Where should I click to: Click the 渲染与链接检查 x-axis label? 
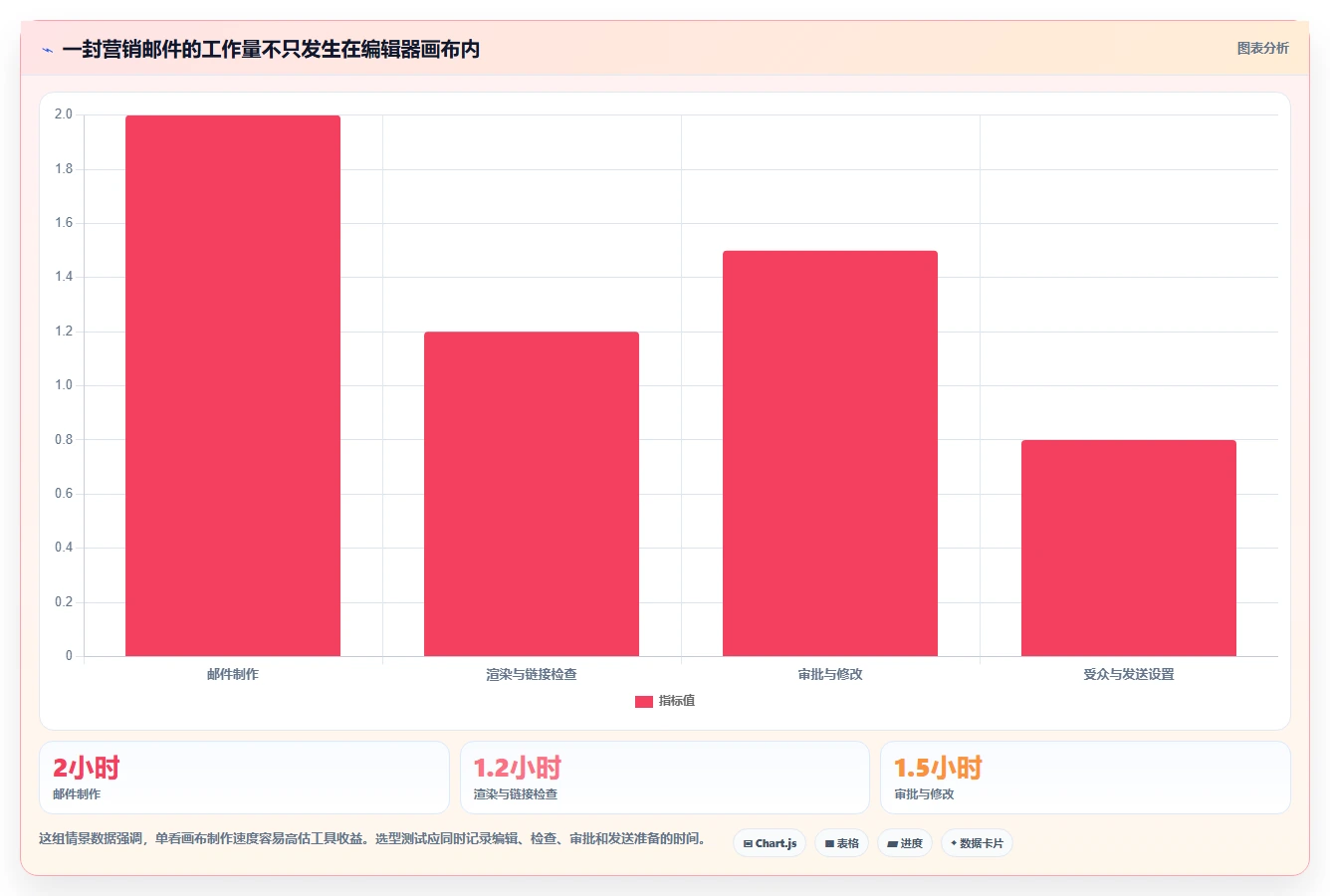[532, 674]
